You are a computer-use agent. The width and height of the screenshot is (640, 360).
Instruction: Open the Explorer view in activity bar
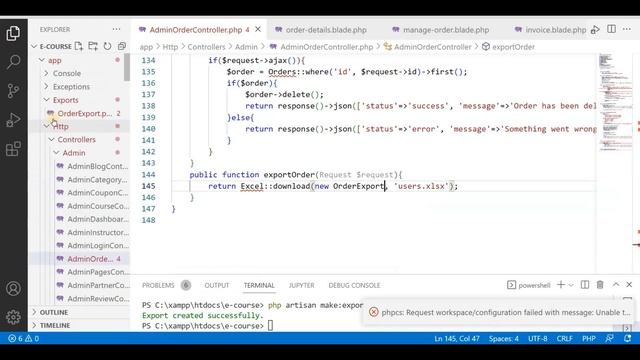[13, 33]
